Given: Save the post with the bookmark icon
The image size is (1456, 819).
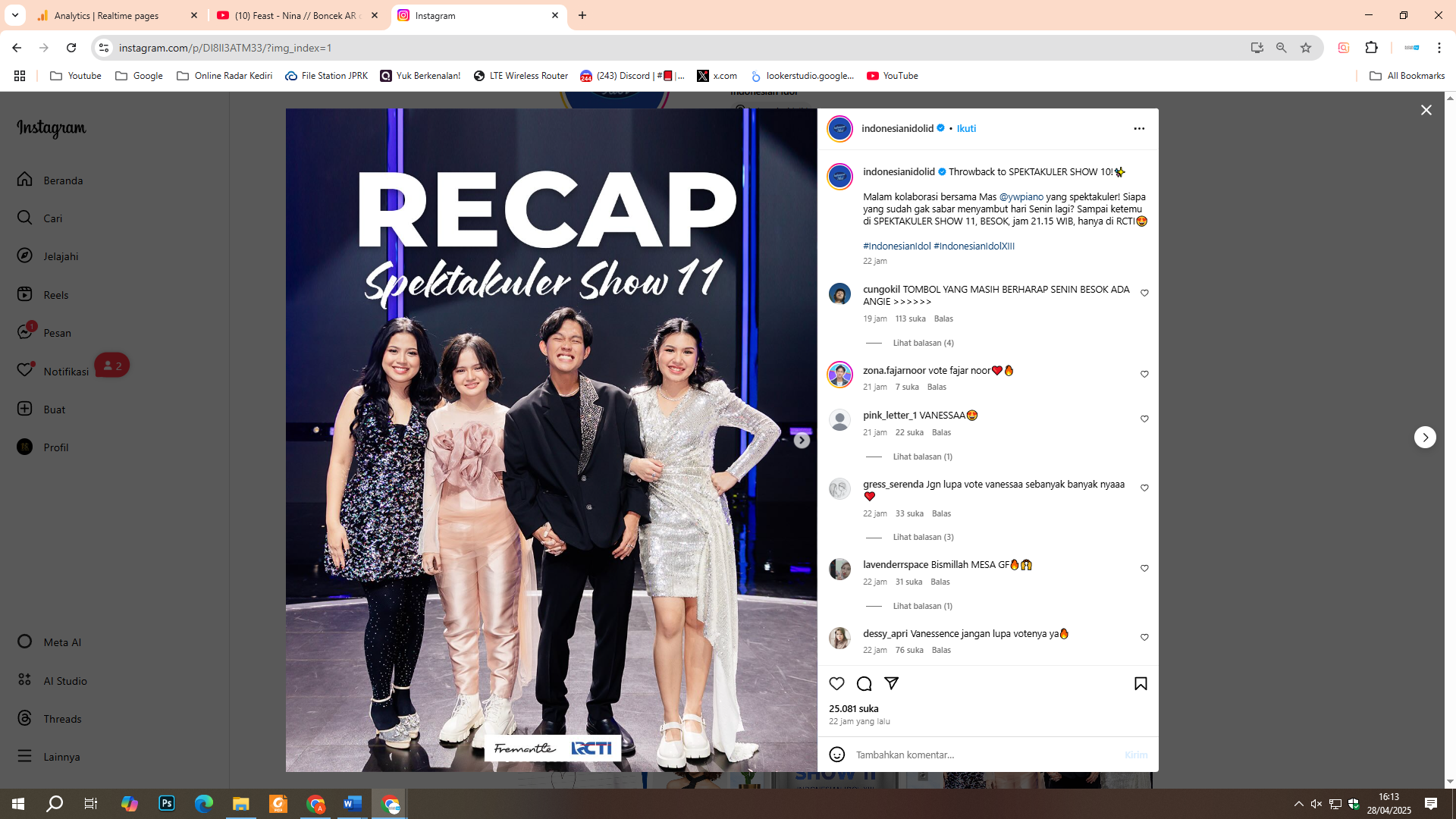Looking at the screenshot, I should point(1140,683).
